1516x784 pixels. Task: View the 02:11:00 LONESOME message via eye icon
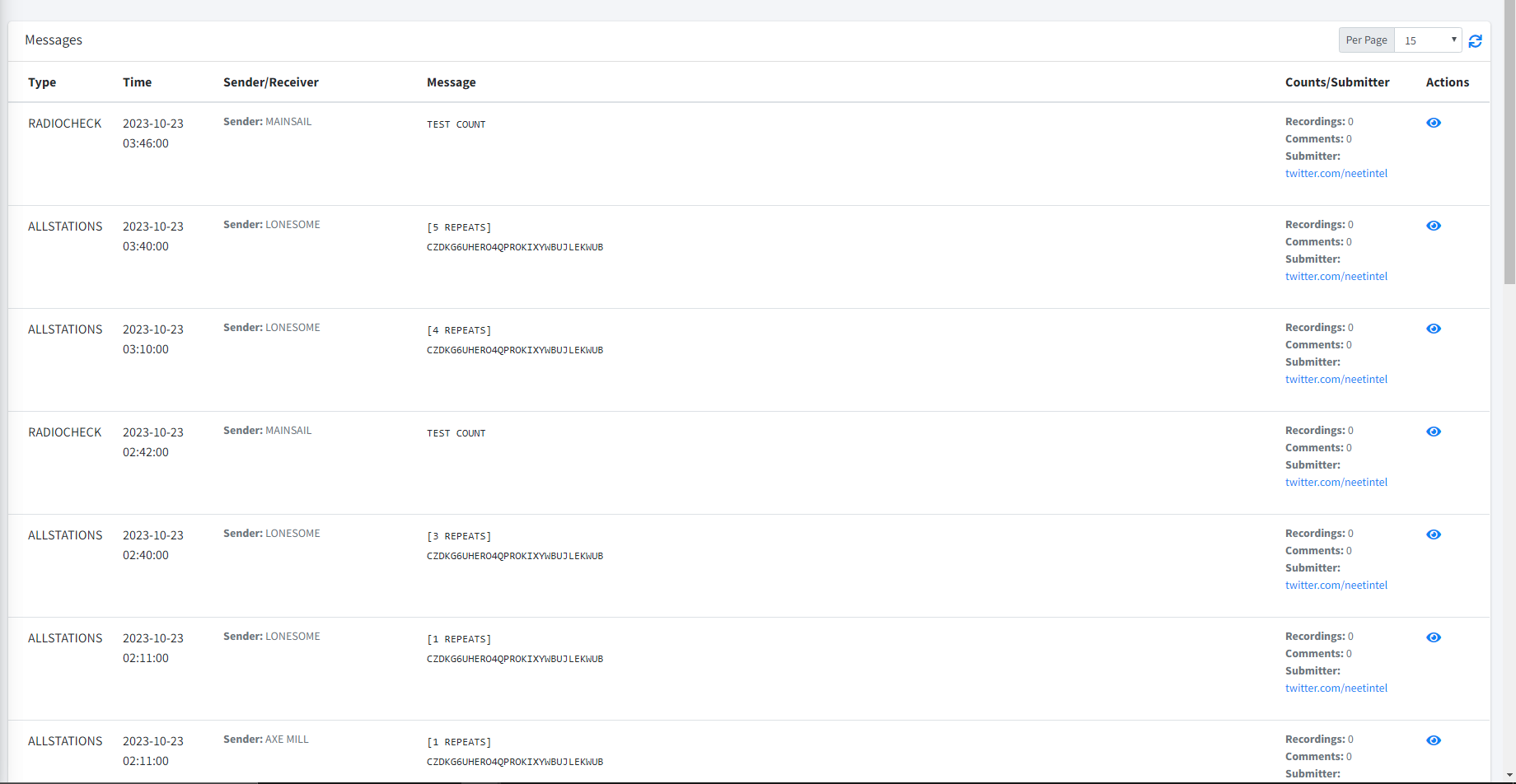click(1434, 637)
